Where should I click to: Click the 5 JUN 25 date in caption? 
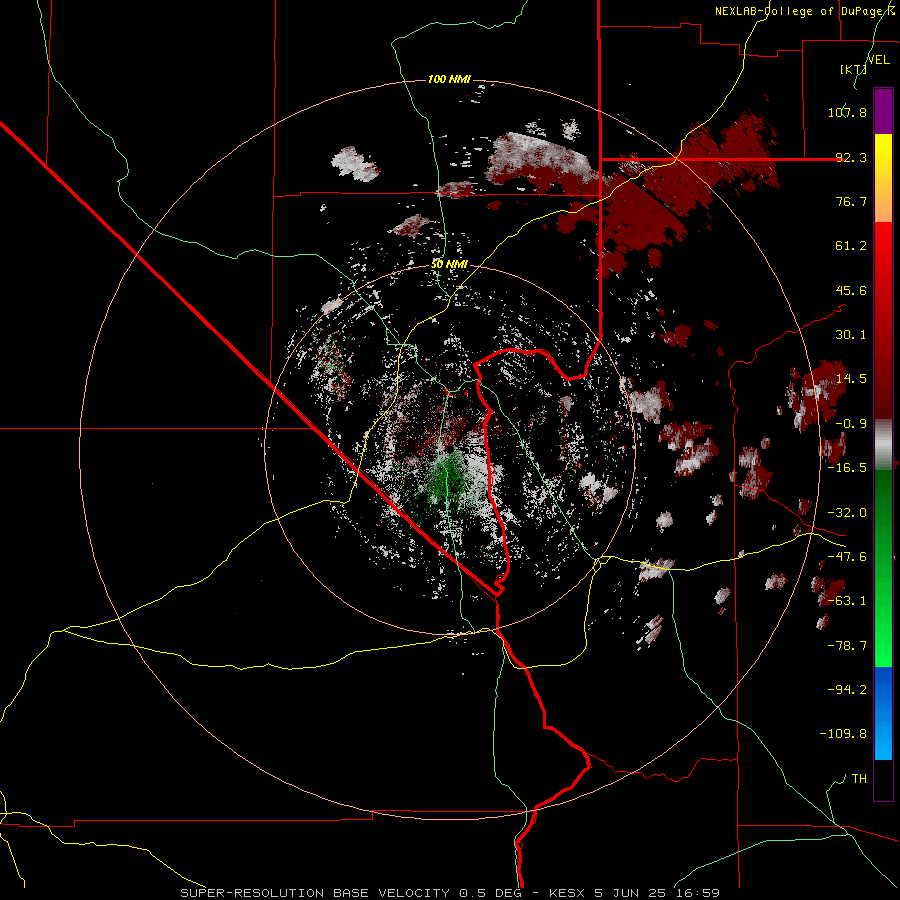coord(630,893)
